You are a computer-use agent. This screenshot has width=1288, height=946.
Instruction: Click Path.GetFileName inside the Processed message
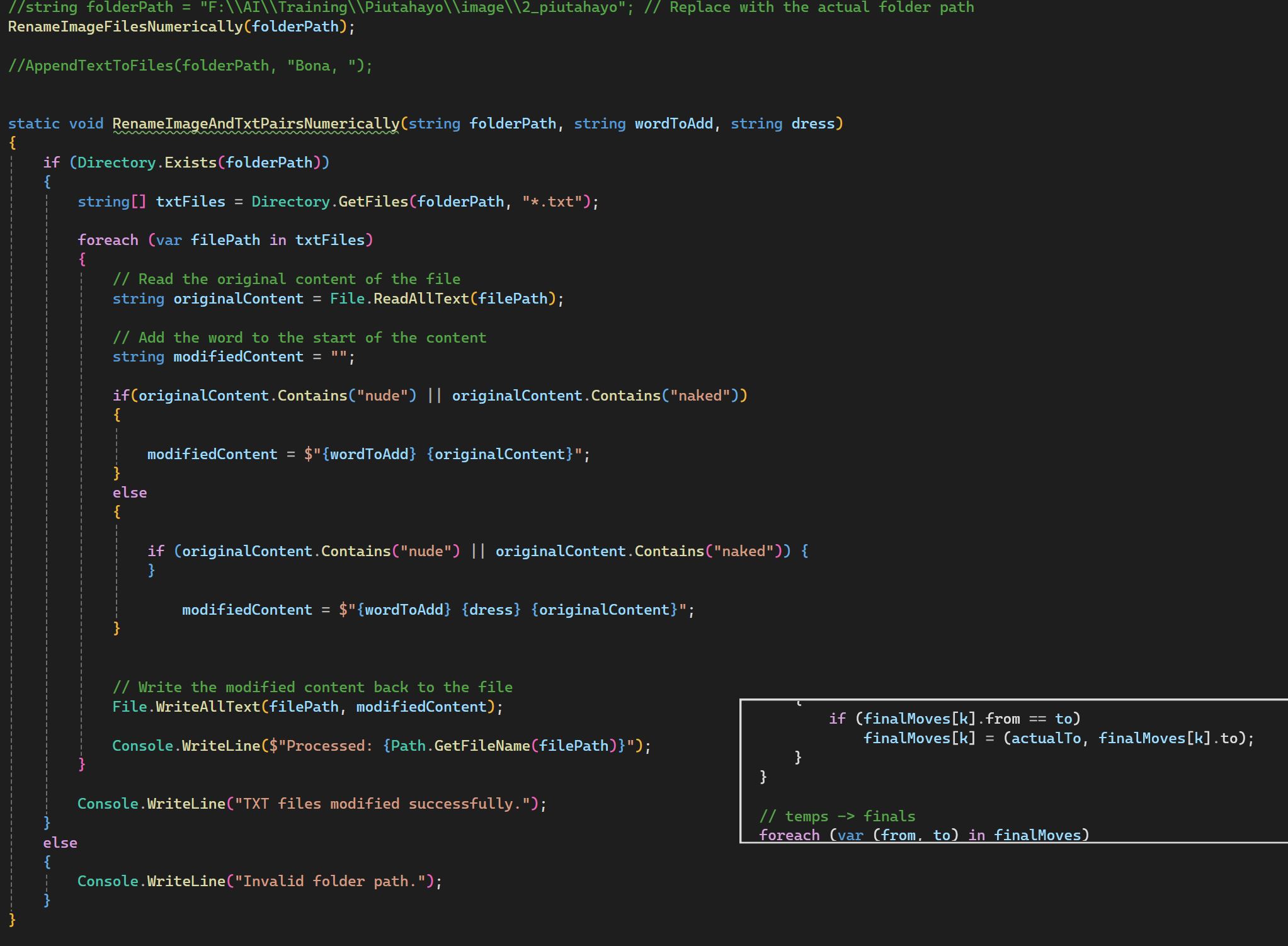pyautogui.click(x=460, y=746)
